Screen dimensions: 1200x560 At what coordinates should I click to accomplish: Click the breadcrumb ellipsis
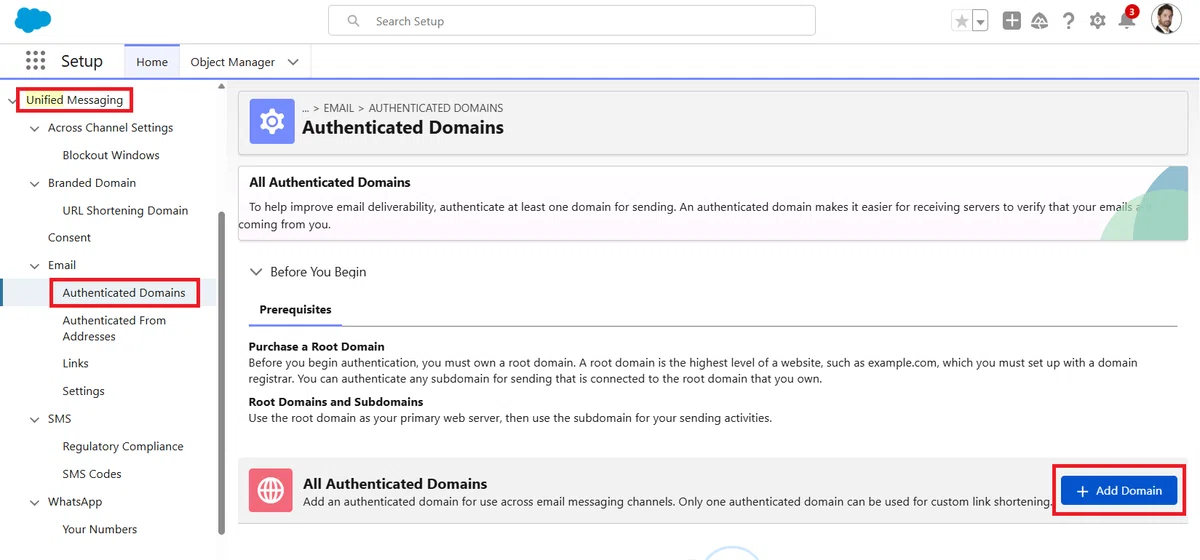tap(306, 108)
